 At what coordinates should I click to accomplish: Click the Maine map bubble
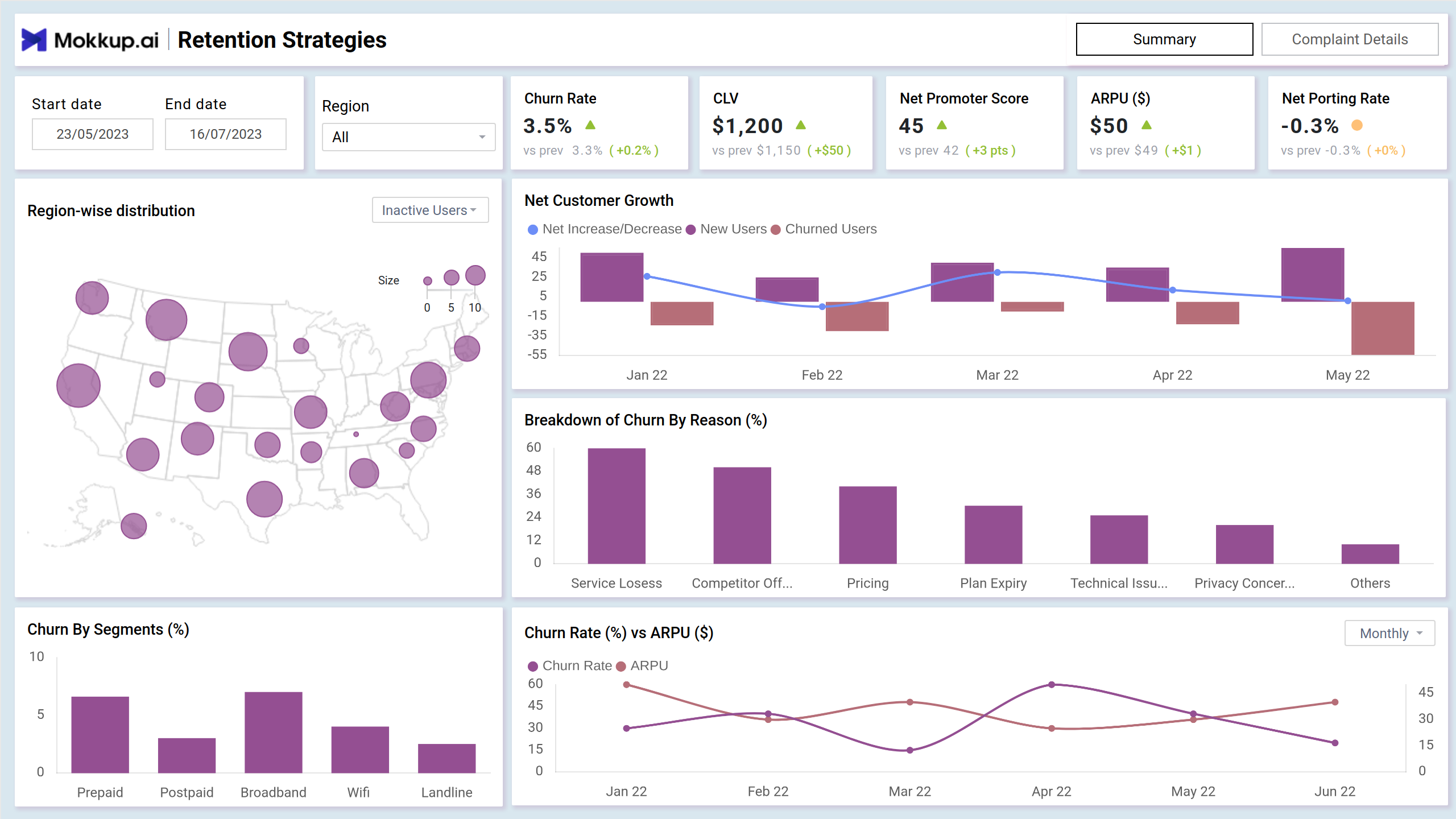click(467, 349)
